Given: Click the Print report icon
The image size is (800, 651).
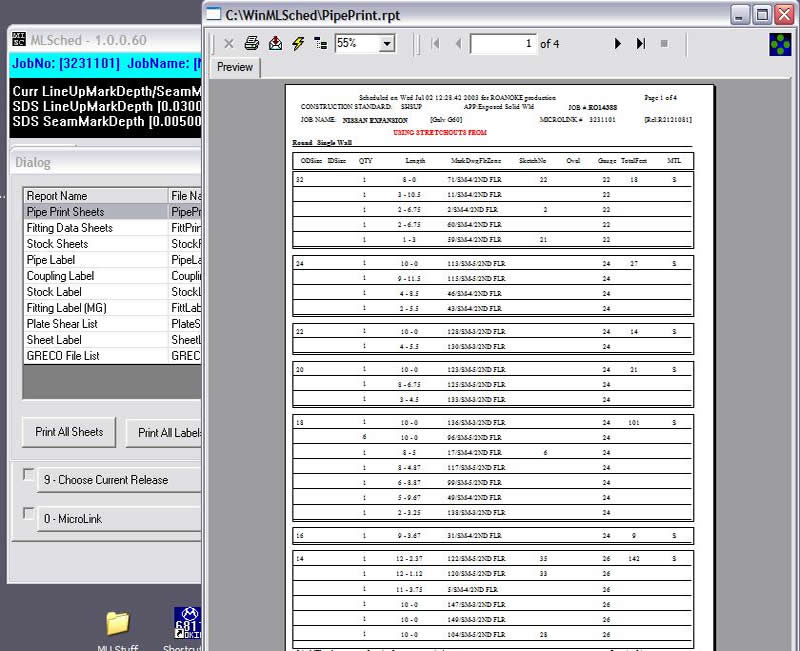Looking at the screenshot, I should click(x=252, y=44).
